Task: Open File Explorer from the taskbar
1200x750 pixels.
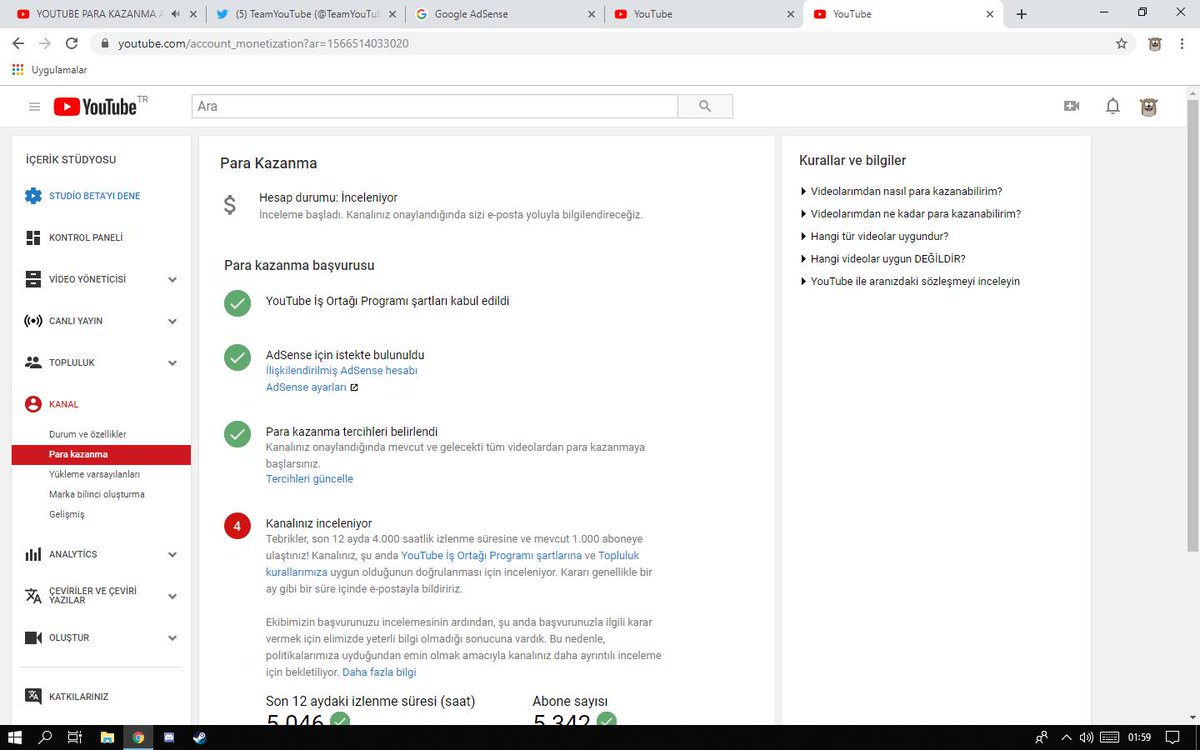Action: coord(107,737)
